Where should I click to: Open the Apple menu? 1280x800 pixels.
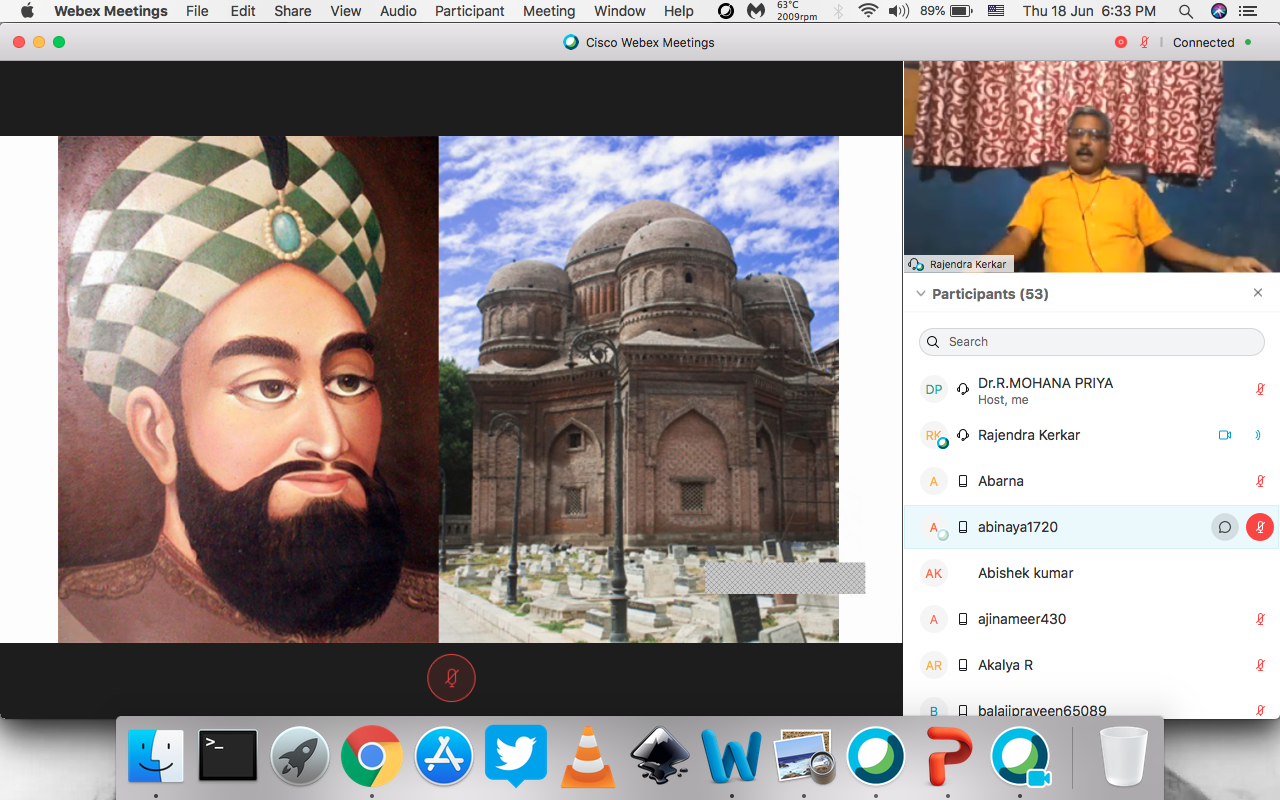tap(27, 11)
